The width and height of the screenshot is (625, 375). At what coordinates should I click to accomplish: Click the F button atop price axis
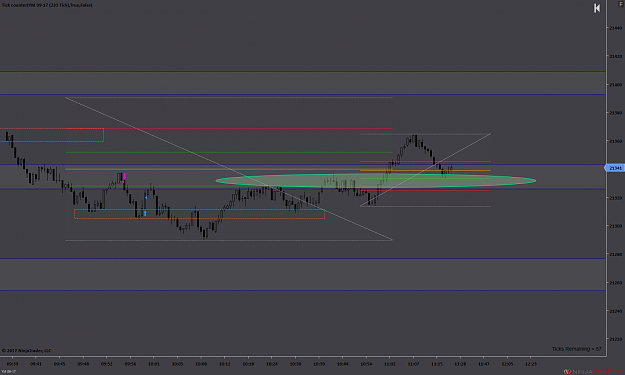point(620,4)
